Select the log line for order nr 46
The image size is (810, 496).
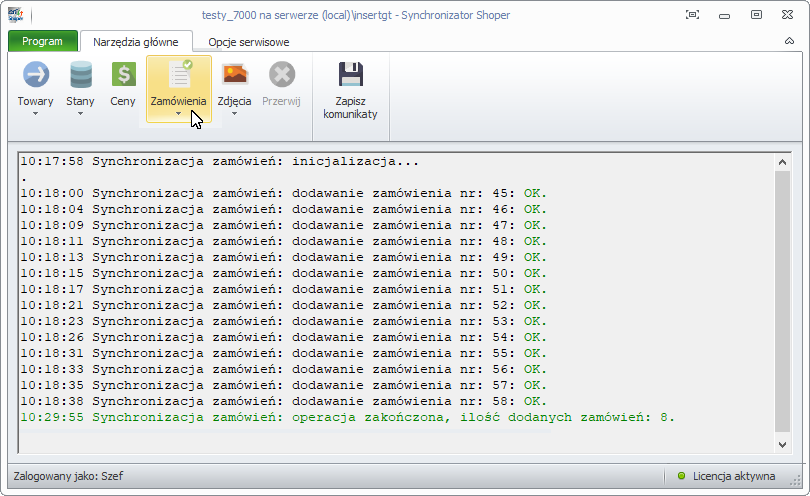click(283, 210)
